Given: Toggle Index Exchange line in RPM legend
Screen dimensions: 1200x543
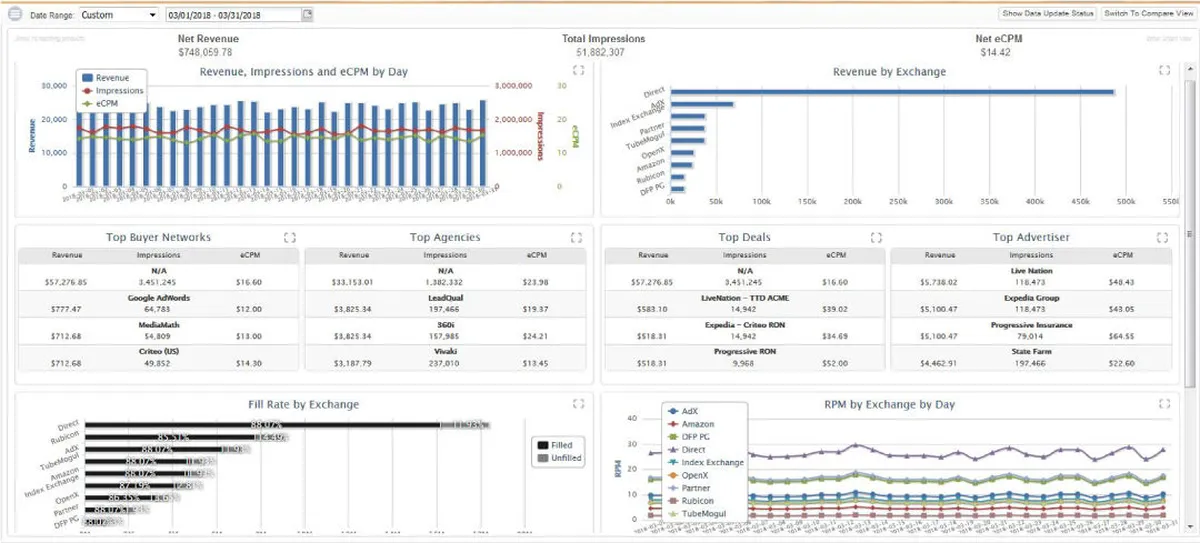Looking at the screenshot, I should tap(705, 462).
